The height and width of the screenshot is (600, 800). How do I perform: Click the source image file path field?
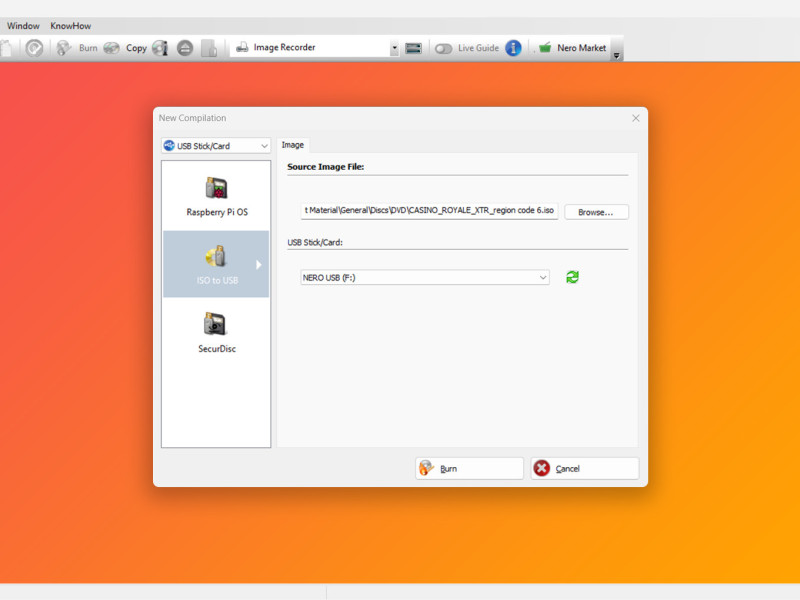pos(429,210)
